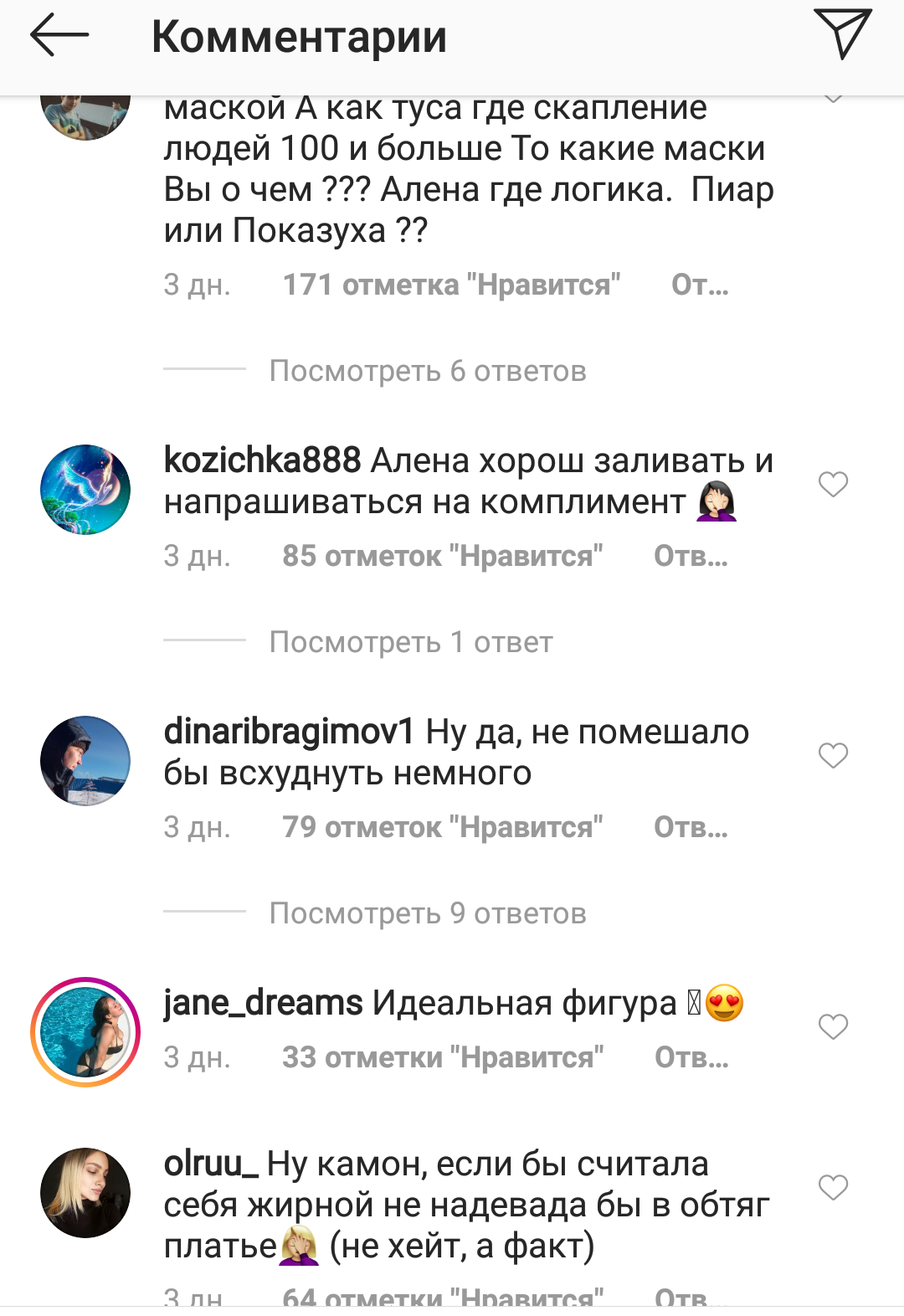View 85 отметок "Нравится" list

pyautogui.click(x=443, y=556)
